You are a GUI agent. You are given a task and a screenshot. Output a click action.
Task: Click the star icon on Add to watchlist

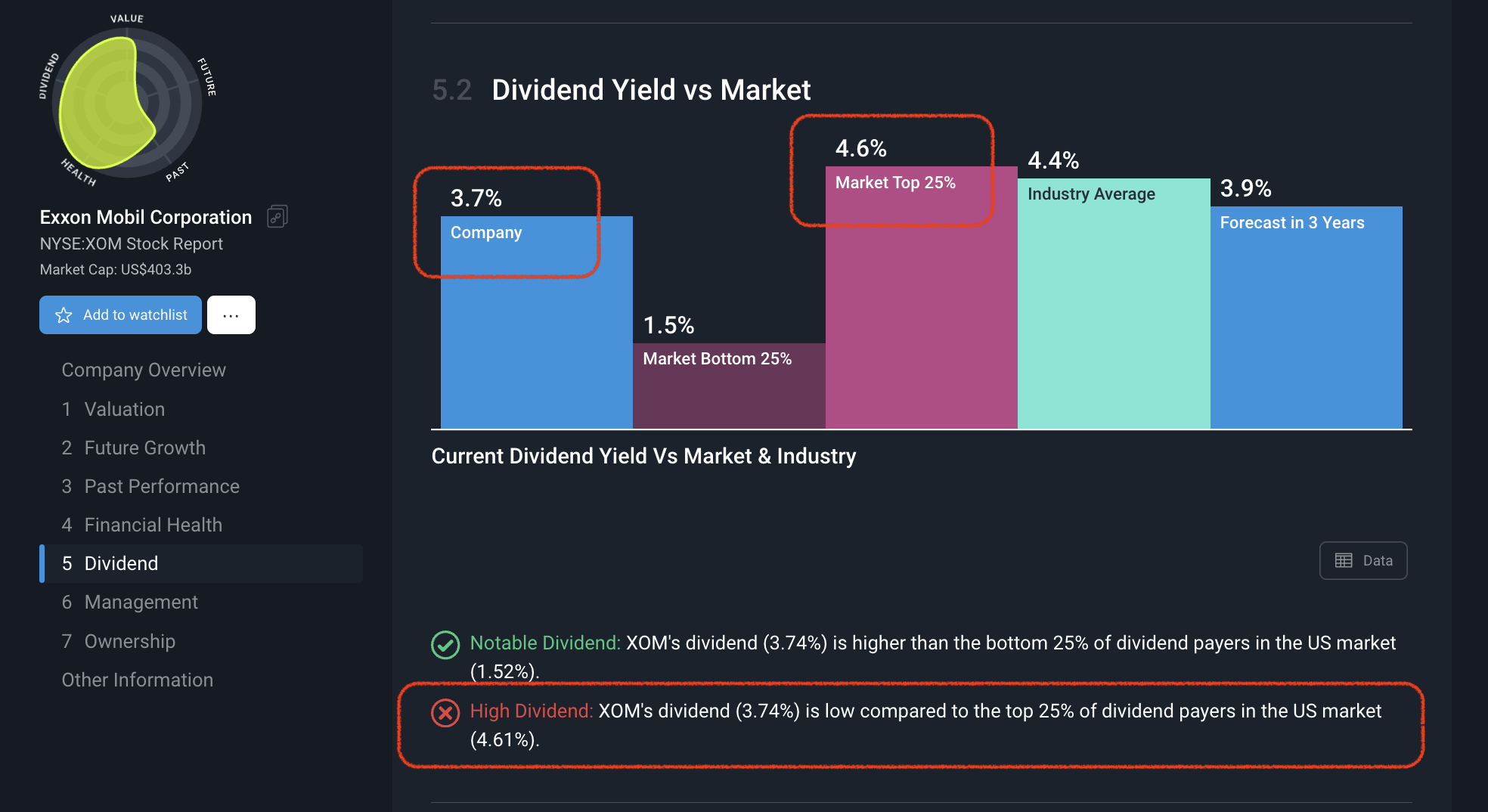[x=64, y=315]
